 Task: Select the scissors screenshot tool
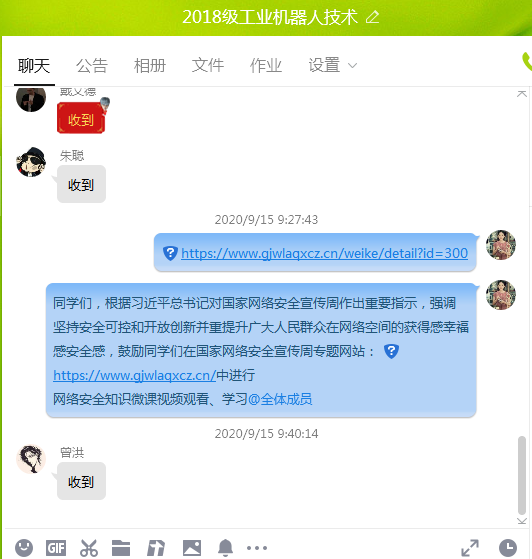(88, 548)
